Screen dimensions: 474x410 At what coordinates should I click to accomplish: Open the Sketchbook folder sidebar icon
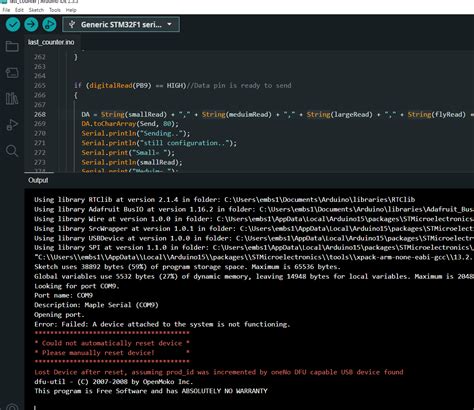click(12, 46)
